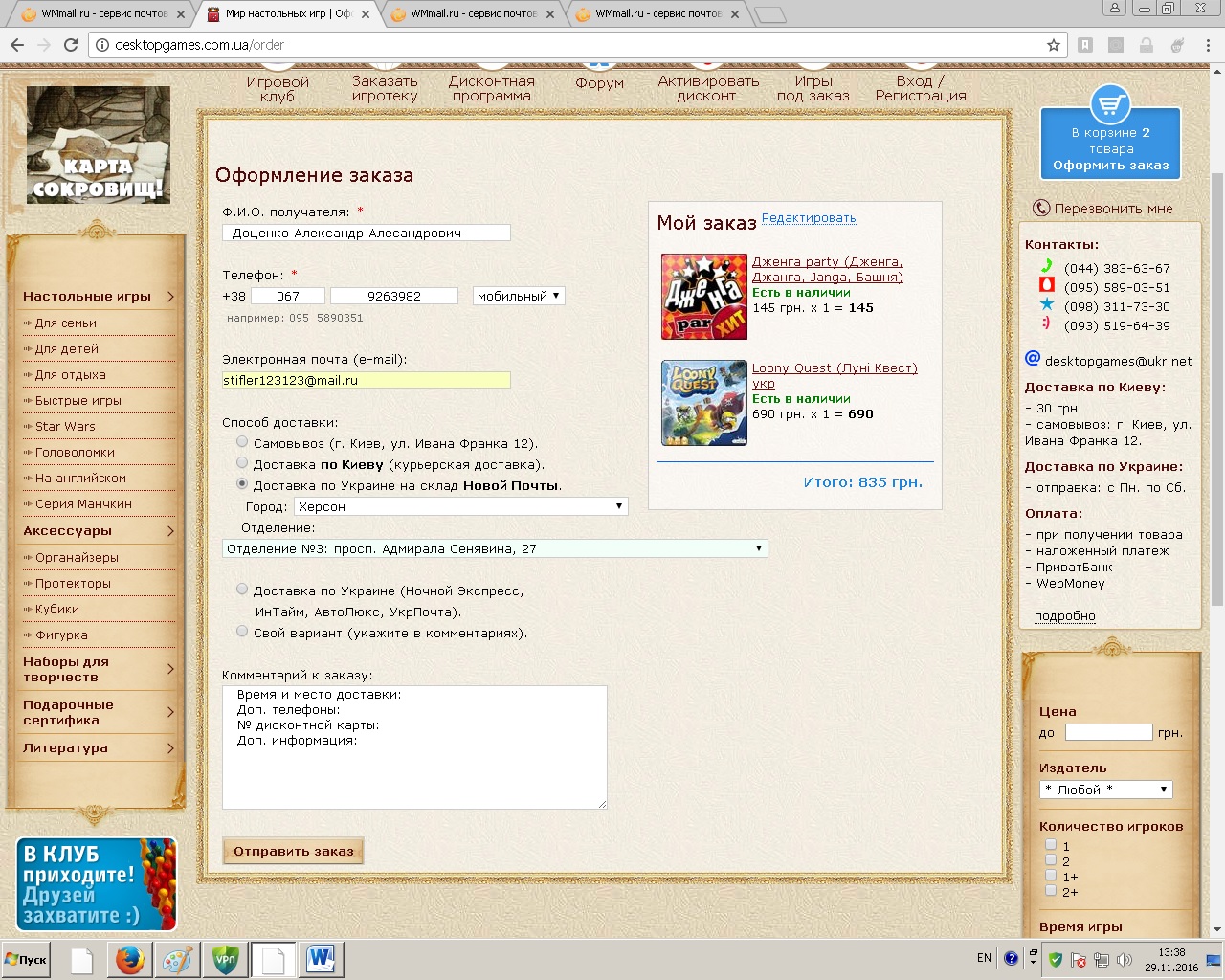Screen dimensions: 1225x980
Task: Click the browser address bar
Action: (574, 45)
